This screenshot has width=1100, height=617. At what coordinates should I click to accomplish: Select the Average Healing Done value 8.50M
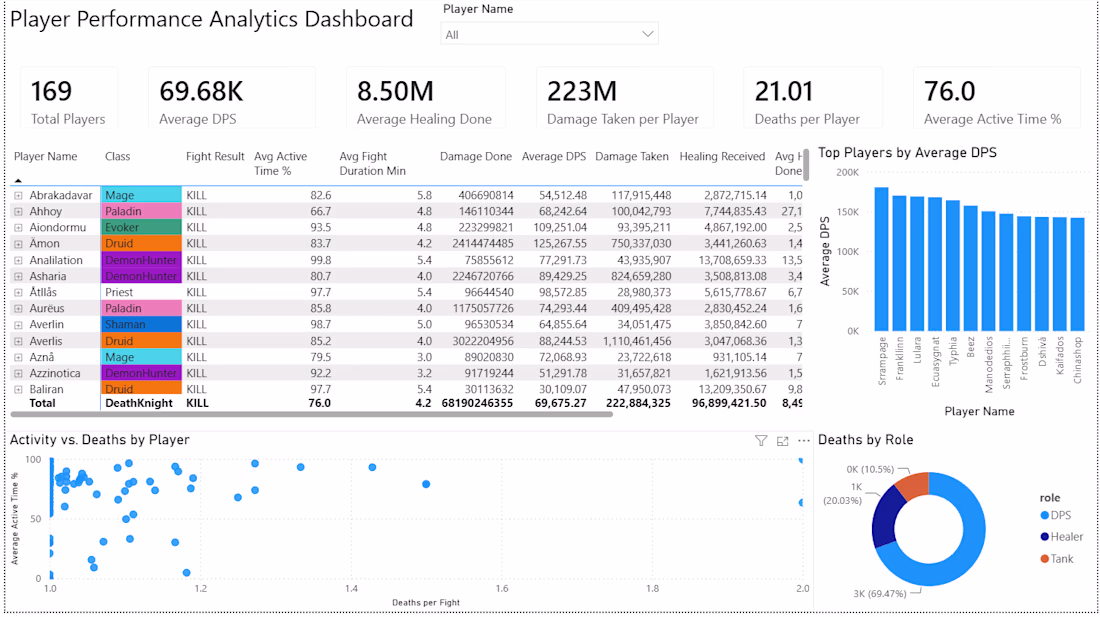tap(395, 91)
